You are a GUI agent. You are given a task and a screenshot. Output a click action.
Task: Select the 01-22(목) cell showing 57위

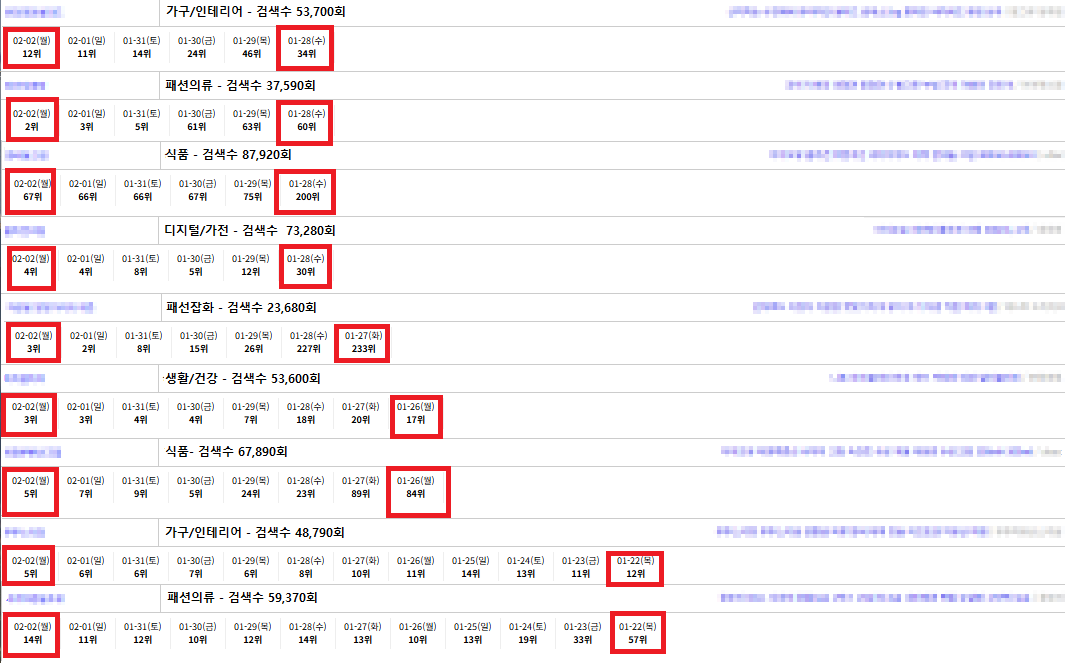click(636, 633)
